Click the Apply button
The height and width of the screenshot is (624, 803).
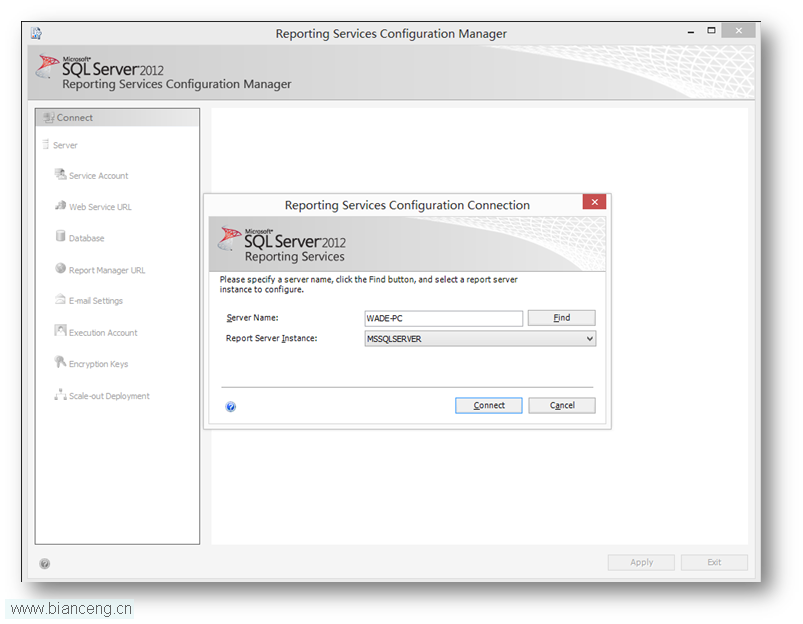click(641, 562)
